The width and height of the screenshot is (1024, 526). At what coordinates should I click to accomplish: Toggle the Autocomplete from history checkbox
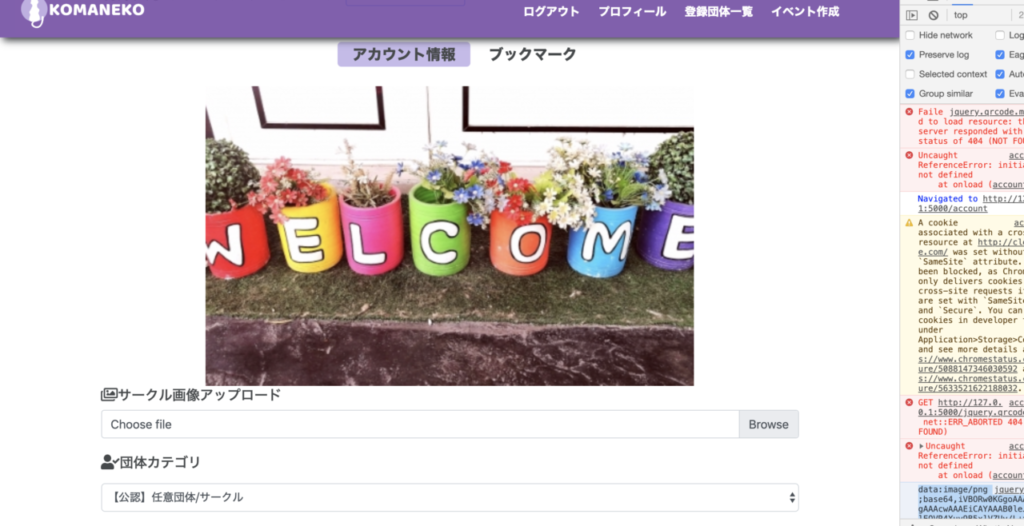(1000, 74)
